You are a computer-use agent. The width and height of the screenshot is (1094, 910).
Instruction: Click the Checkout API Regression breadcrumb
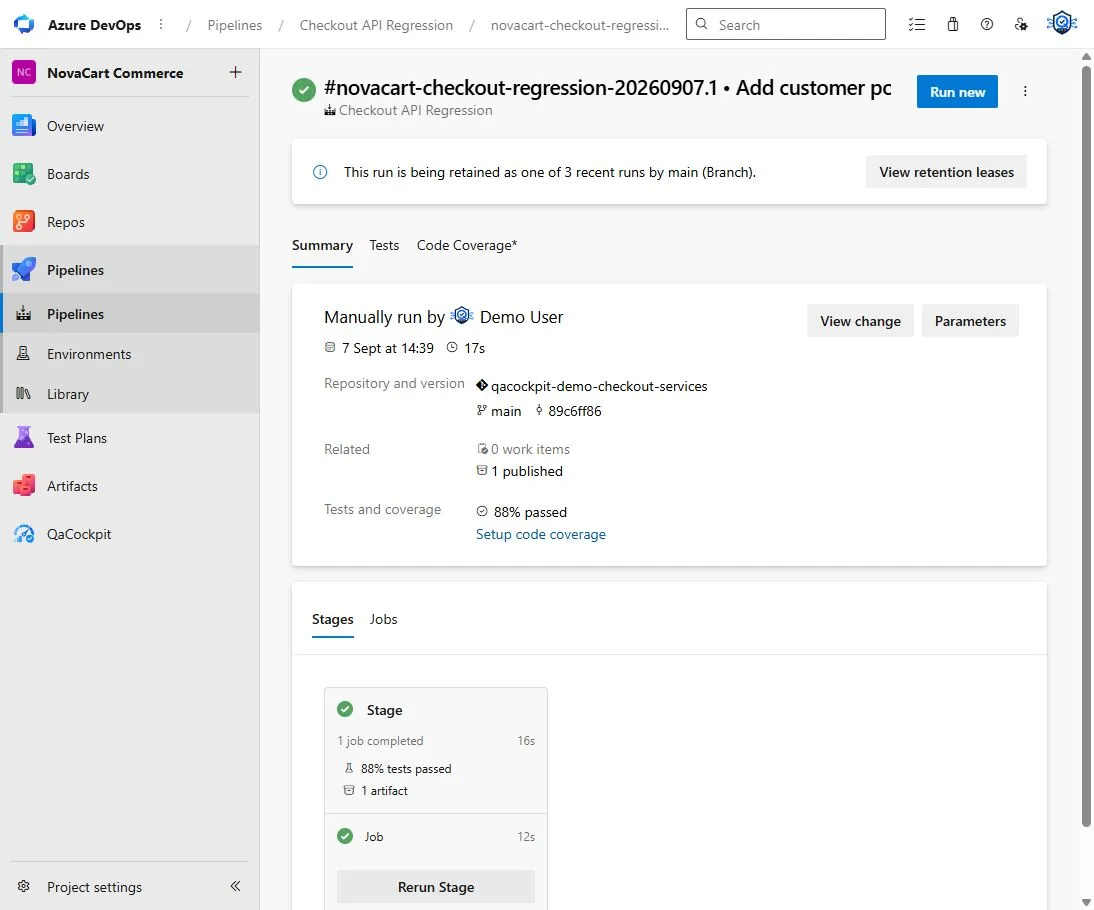pyautogui.click(x=376, y=25)
